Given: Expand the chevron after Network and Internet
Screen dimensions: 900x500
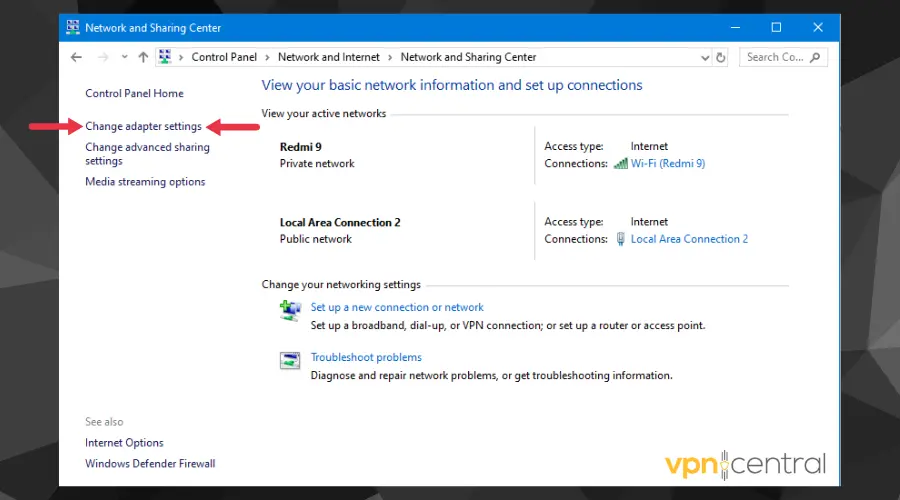Looking at the screenshot, I should pyautogui.click(x=390, y=57).
